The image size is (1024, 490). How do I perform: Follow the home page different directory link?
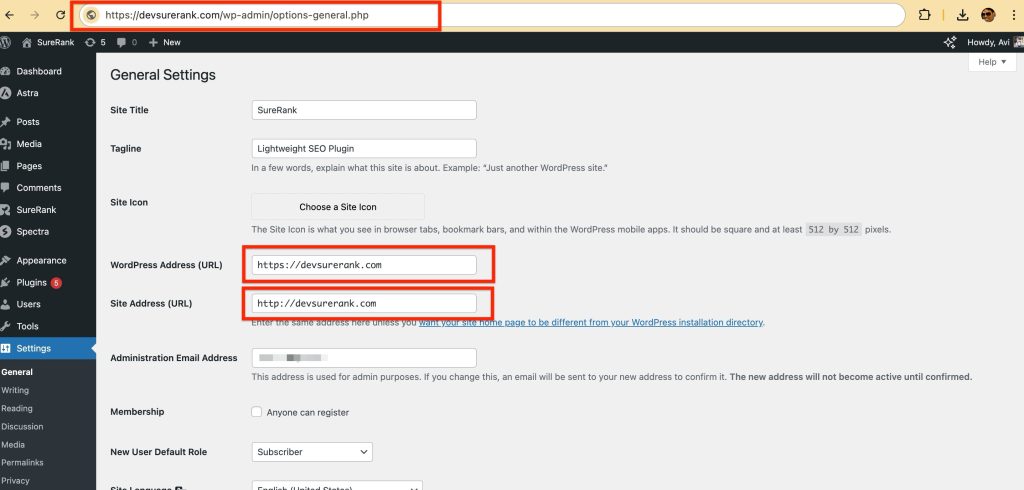pyautogui.click(x=590, y=322)
